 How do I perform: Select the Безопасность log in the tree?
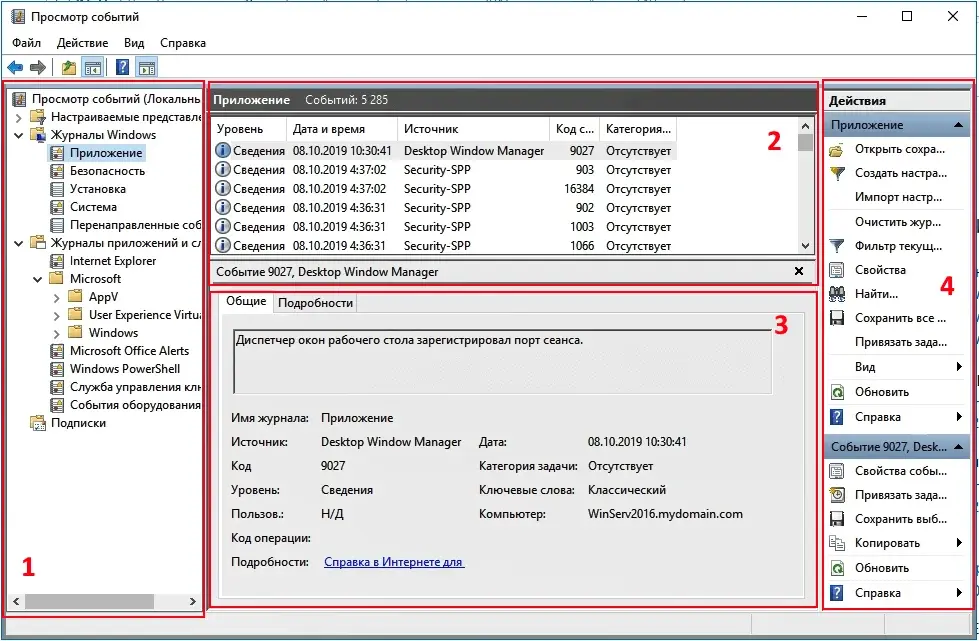[107, 171]
